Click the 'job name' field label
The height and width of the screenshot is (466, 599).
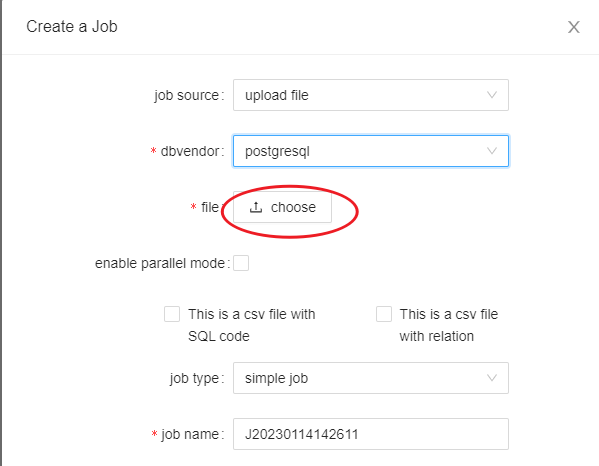[190, 434]
